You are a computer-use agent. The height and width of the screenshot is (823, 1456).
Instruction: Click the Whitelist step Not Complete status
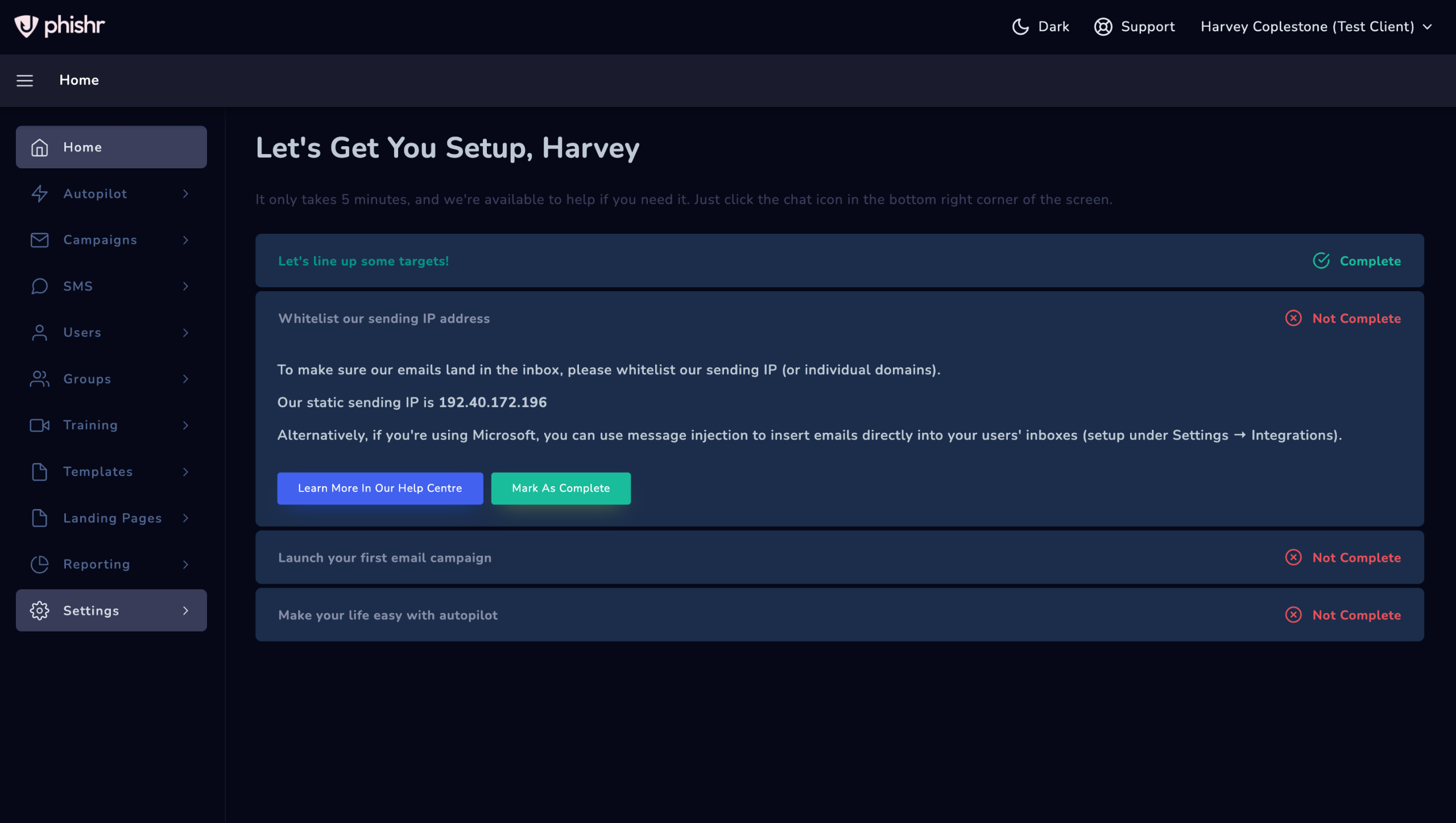(1343, 319)
